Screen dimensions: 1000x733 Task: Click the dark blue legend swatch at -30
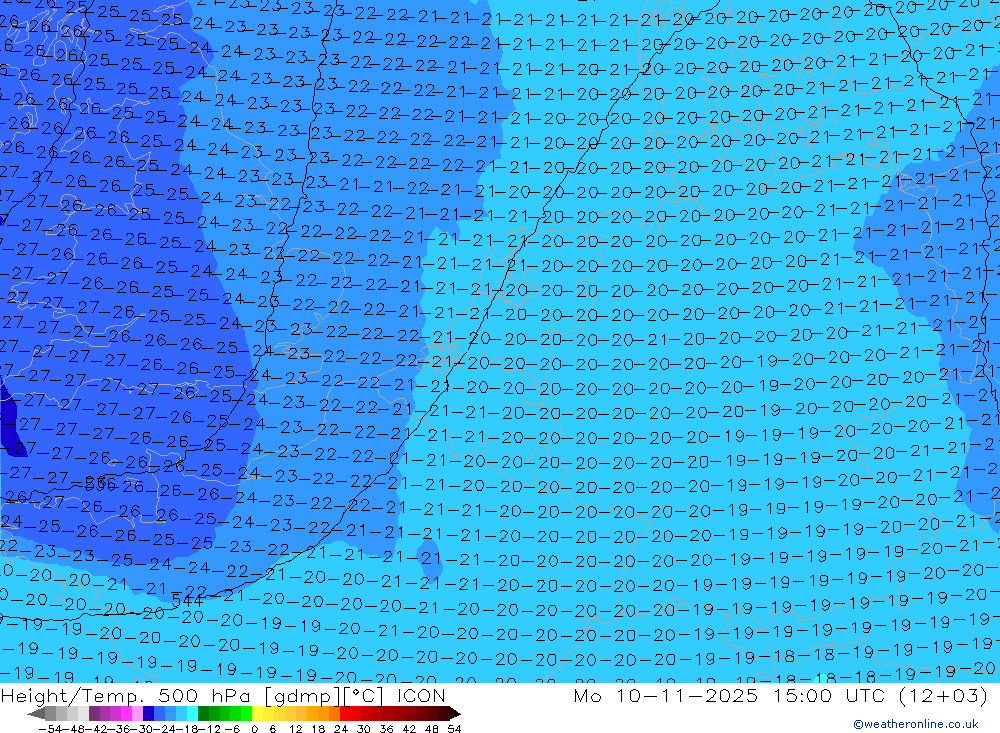[x=148, y=713]
